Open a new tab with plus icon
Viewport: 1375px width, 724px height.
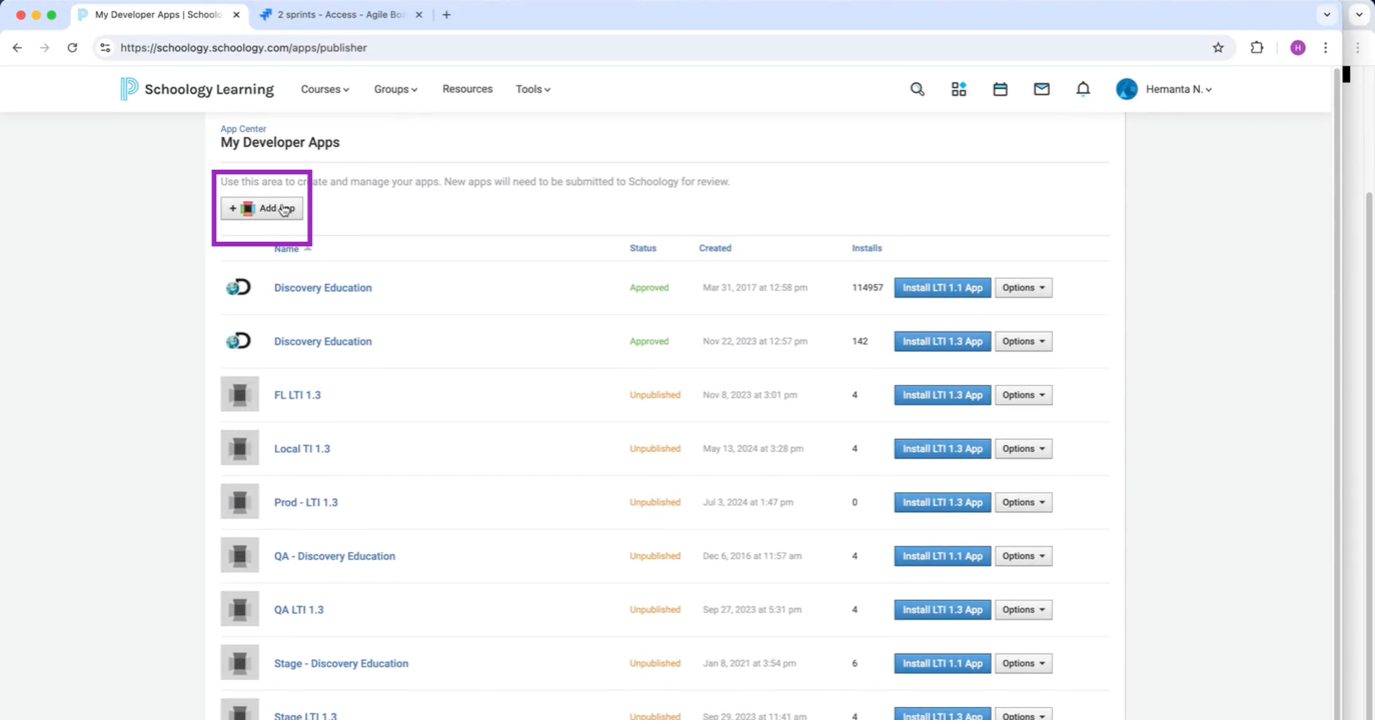(446, 15)
